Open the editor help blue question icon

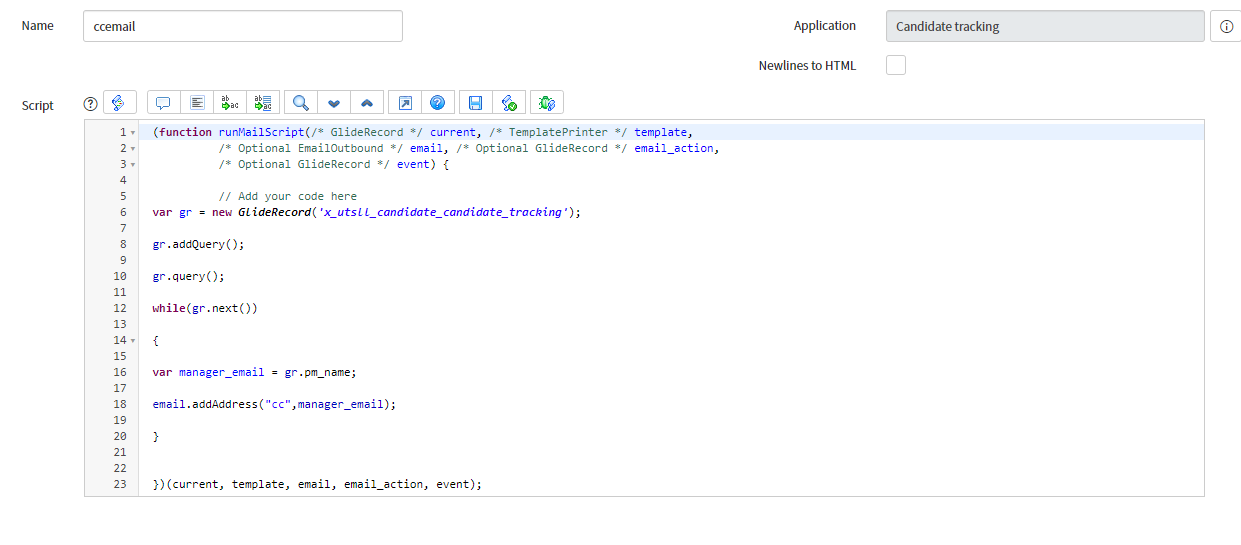[437, 102]
